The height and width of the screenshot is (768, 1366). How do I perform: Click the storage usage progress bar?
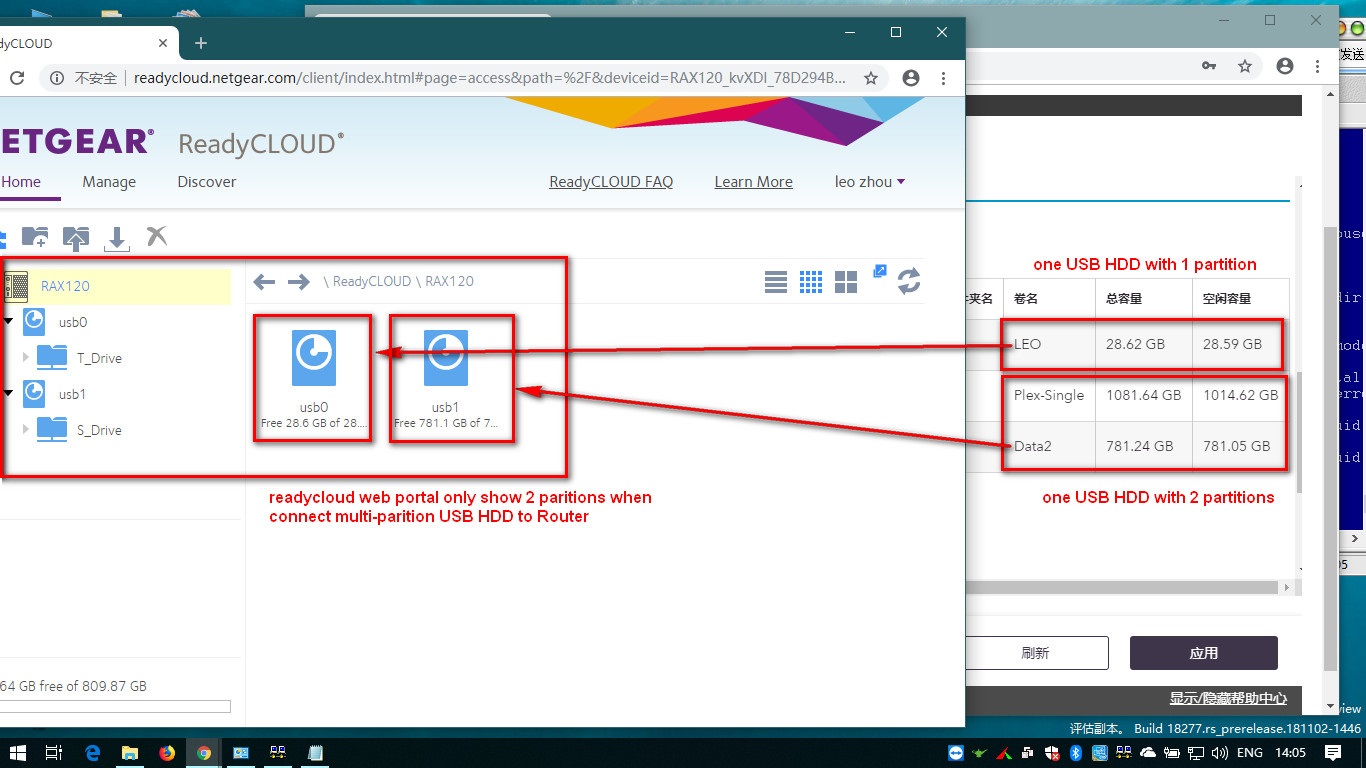click(x=115, y=706)
